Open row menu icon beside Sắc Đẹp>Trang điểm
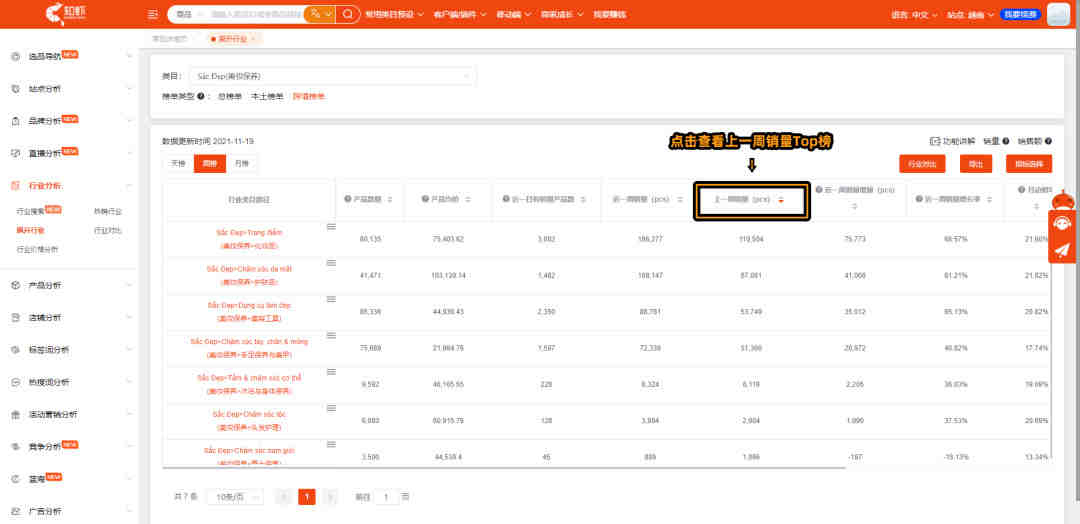The height and width of the screenshot is (524, 1080). [331, 227]
